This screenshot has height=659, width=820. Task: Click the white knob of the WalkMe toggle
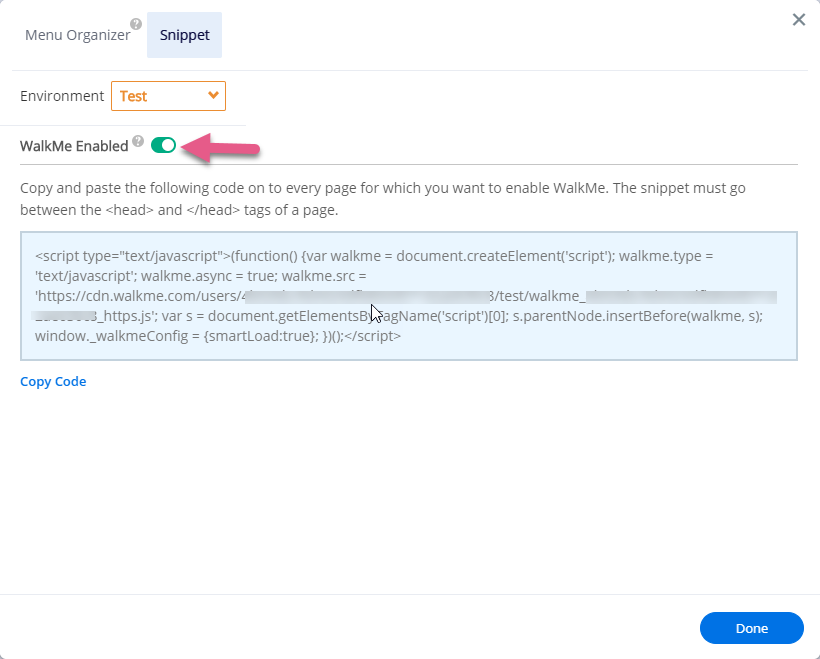[168, 146]
